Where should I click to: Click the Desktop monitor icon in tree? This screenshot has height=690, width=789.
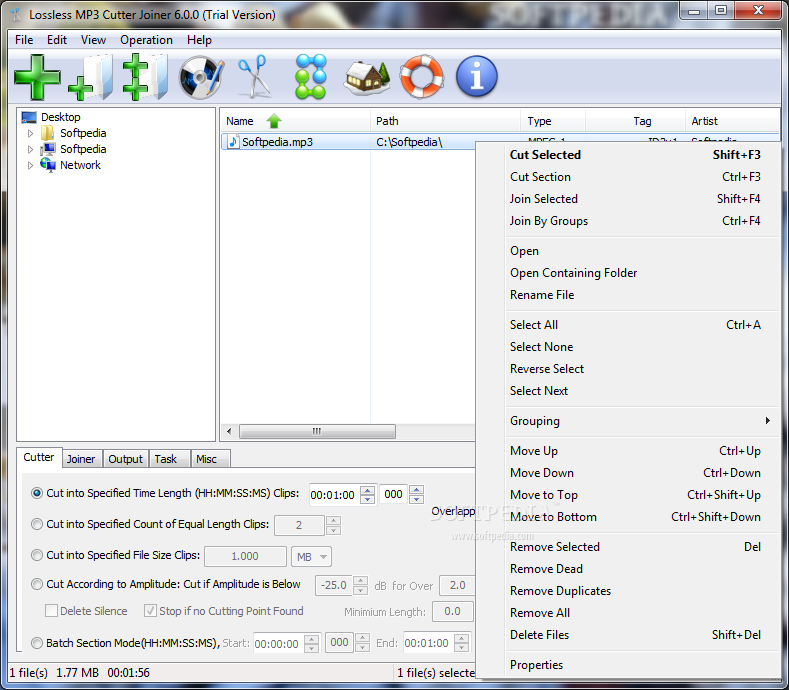point(29,117)
